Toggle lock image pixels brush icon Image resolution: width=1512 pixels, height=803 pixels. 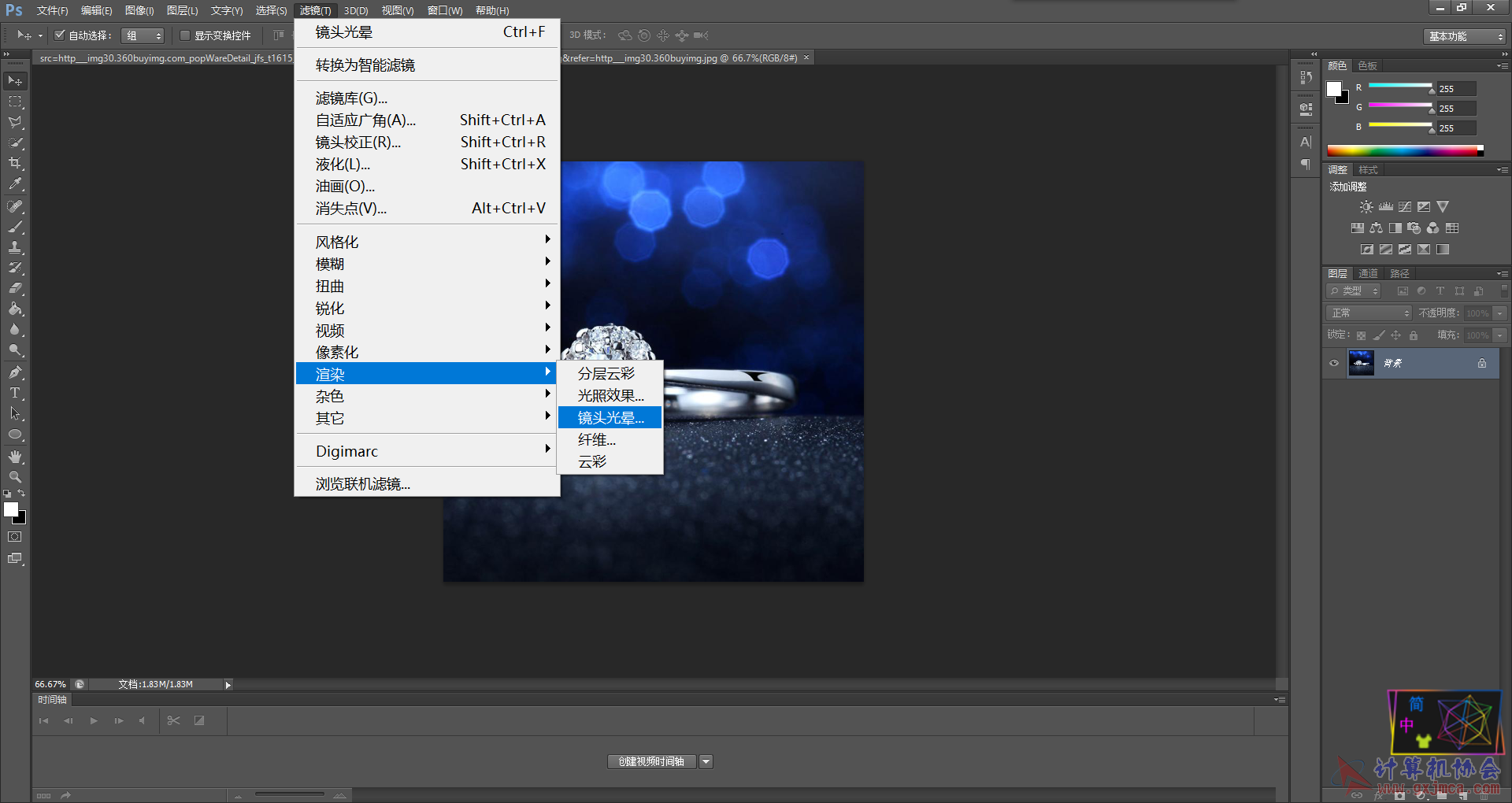(1379, 335)
